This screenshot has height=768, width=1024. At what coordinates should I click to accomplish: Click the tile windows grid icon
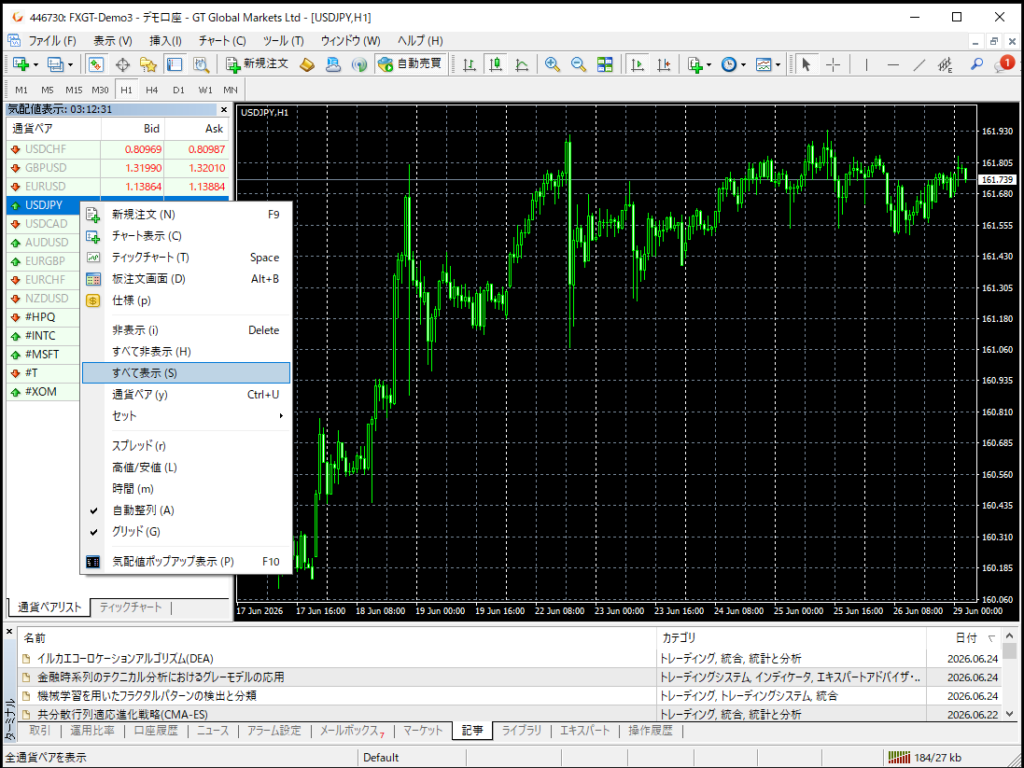pyautogui.click(x=605, y=64)
